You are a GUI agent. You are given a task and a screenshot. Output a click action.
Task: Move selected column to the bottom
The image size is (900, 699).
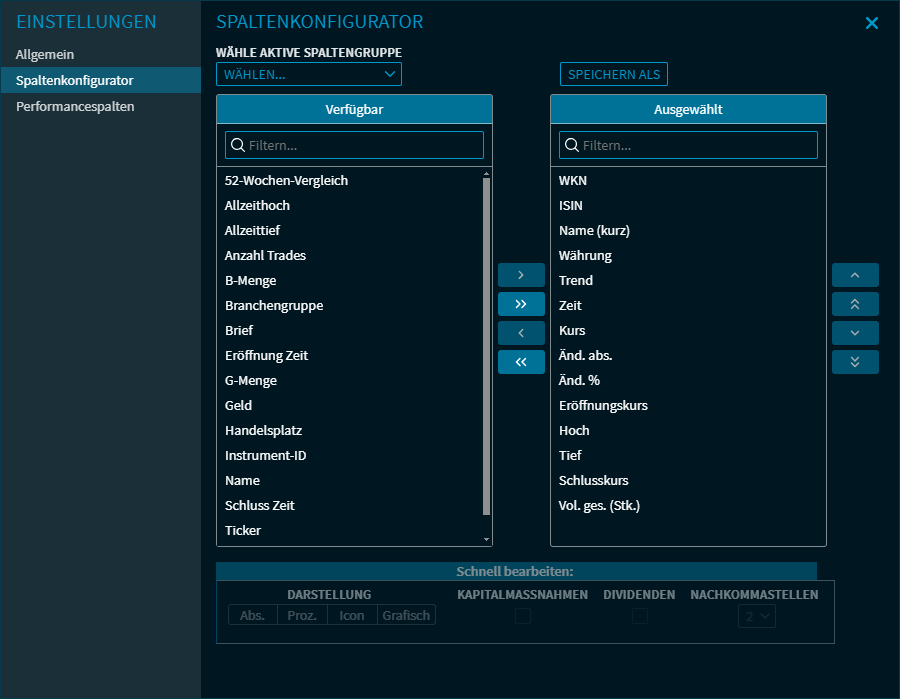[855, 362]
